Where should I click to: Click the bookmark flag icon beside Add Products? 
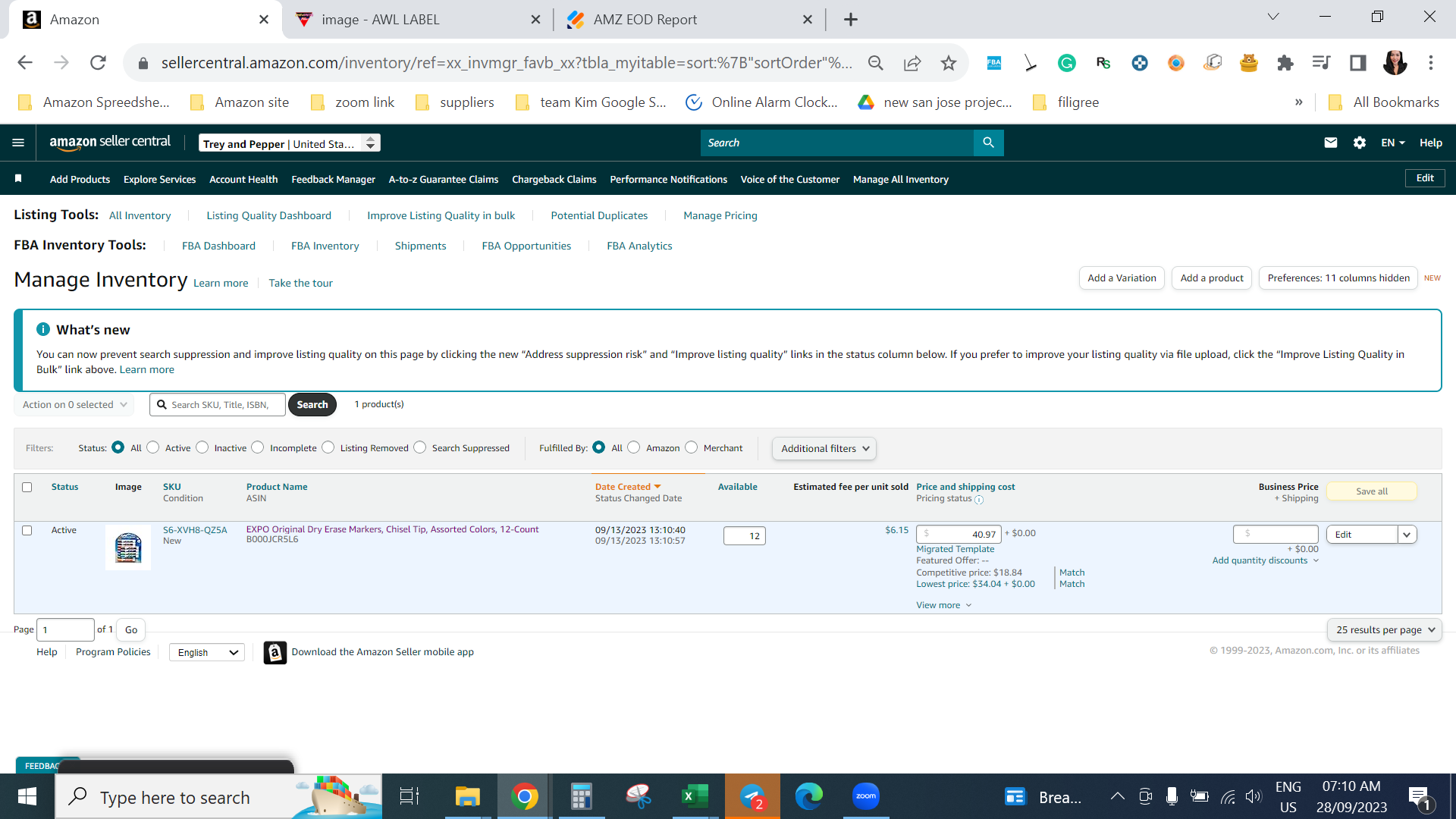click(18, 179)
